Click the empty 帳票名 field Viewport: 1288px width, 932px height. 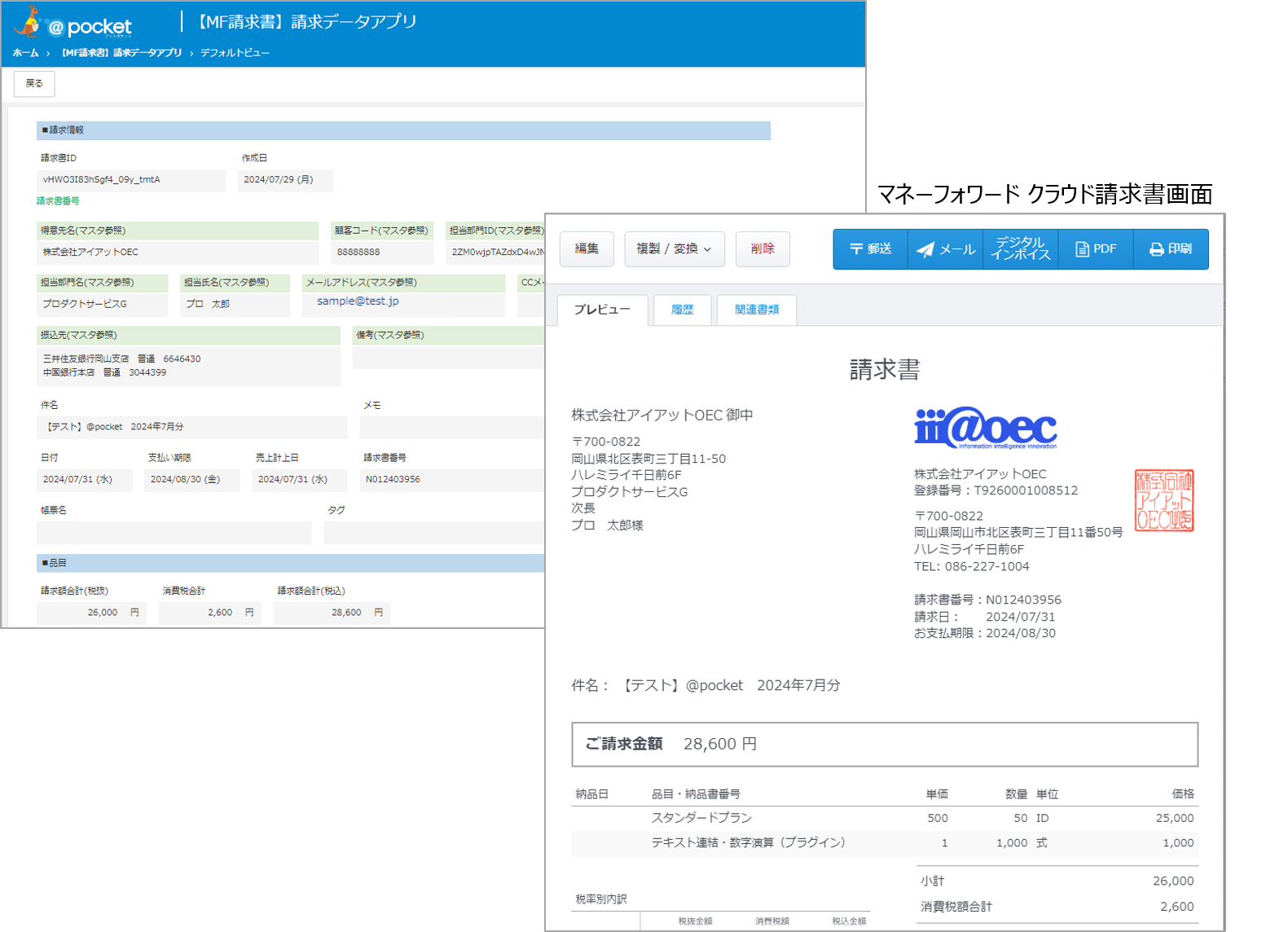tap(174, 533)
